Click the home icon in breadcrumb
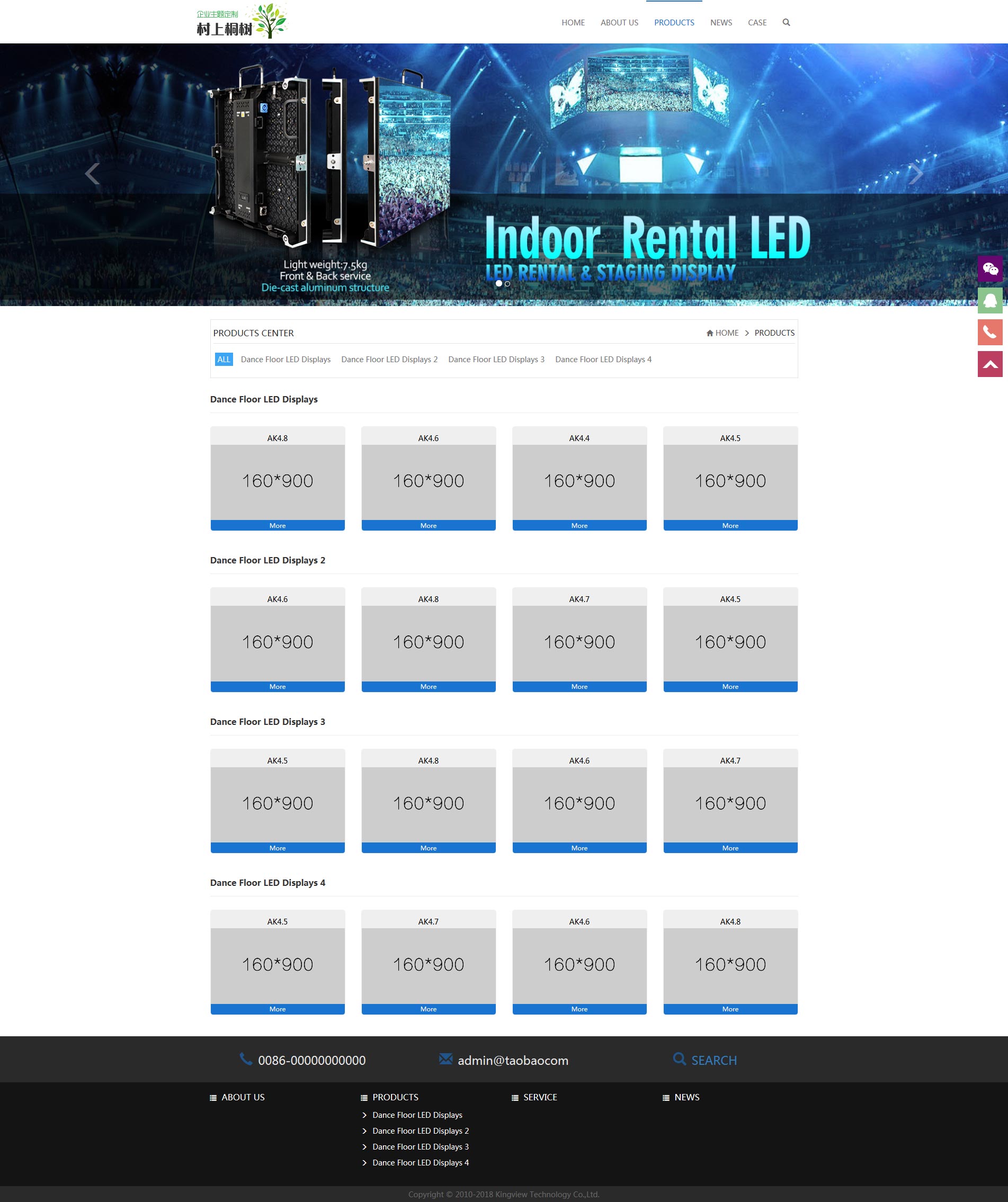The width and height of the screenshot is (1008, 1202). pyautogui.click(x=710, y=333)
